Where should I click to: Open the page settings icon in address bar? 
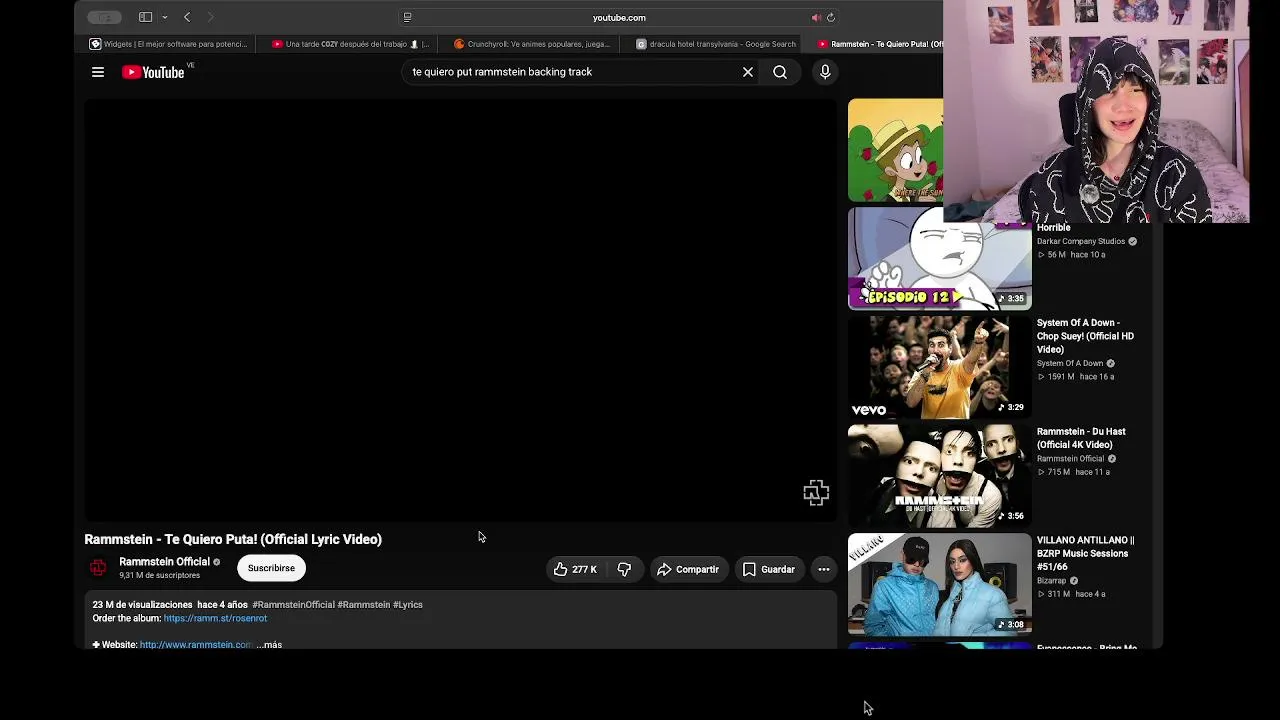(x=407, y=17)
